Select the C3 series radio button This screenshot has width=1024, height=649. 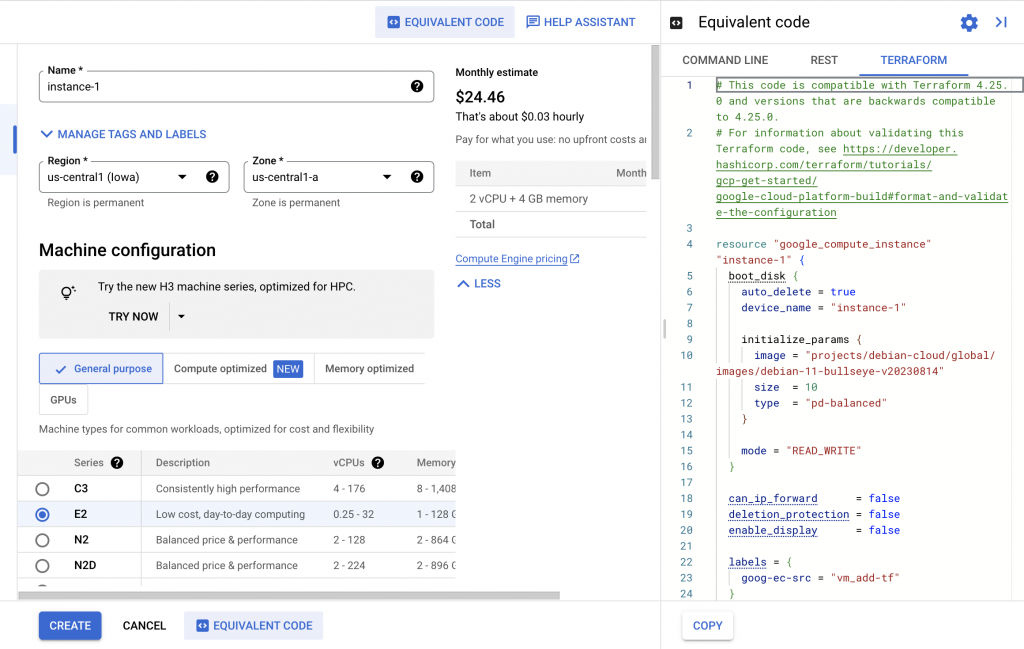(42, 489)
